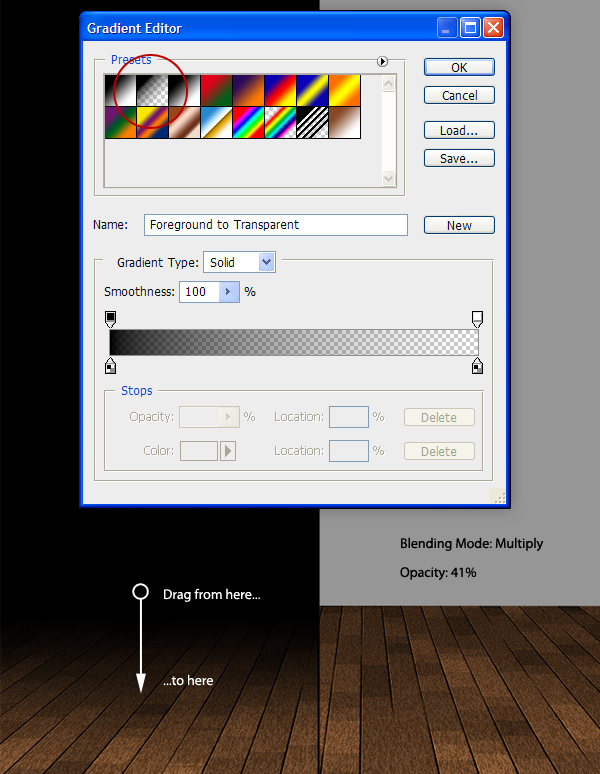Screen dimensions: 600x774
Task: Open the presets flyout menu arrow
Action: [x=382, y=62]
